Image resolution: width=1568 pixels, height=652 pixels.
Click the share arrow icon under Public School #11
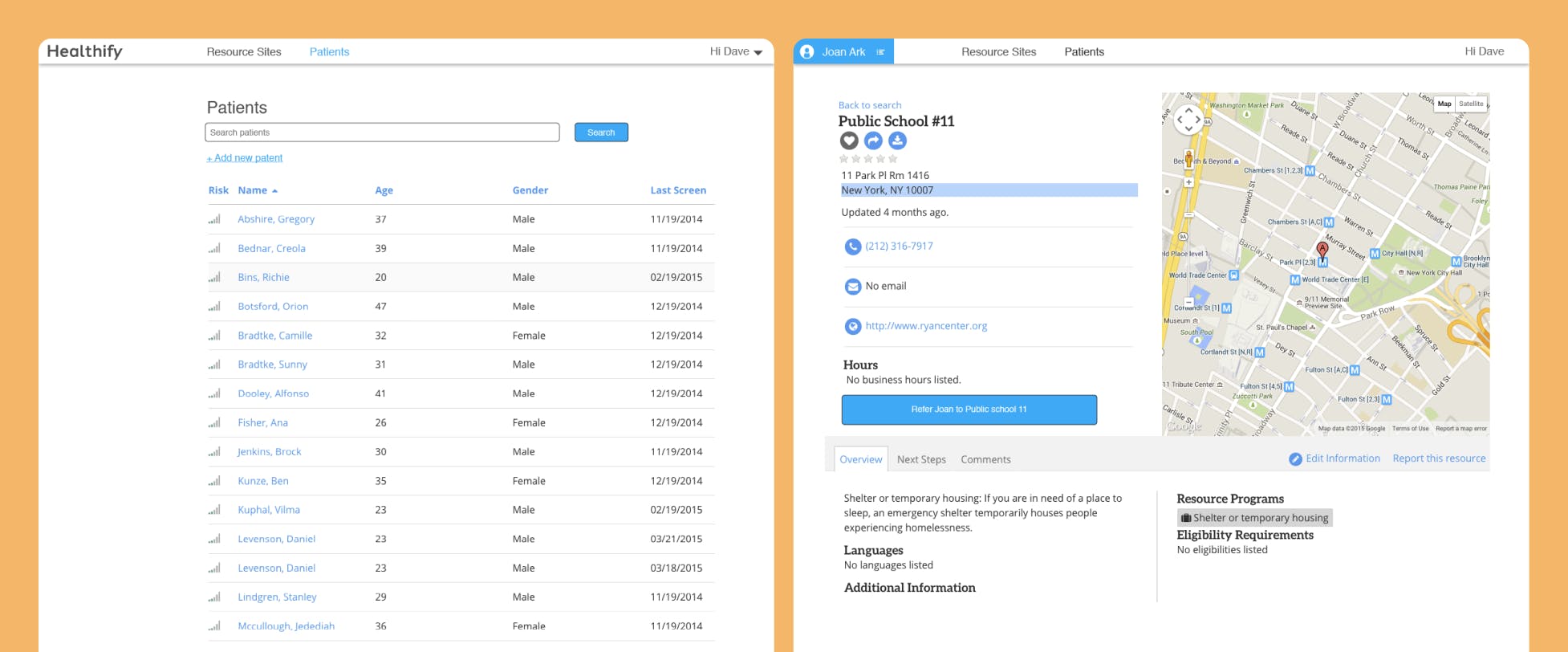tap(873, 141)
